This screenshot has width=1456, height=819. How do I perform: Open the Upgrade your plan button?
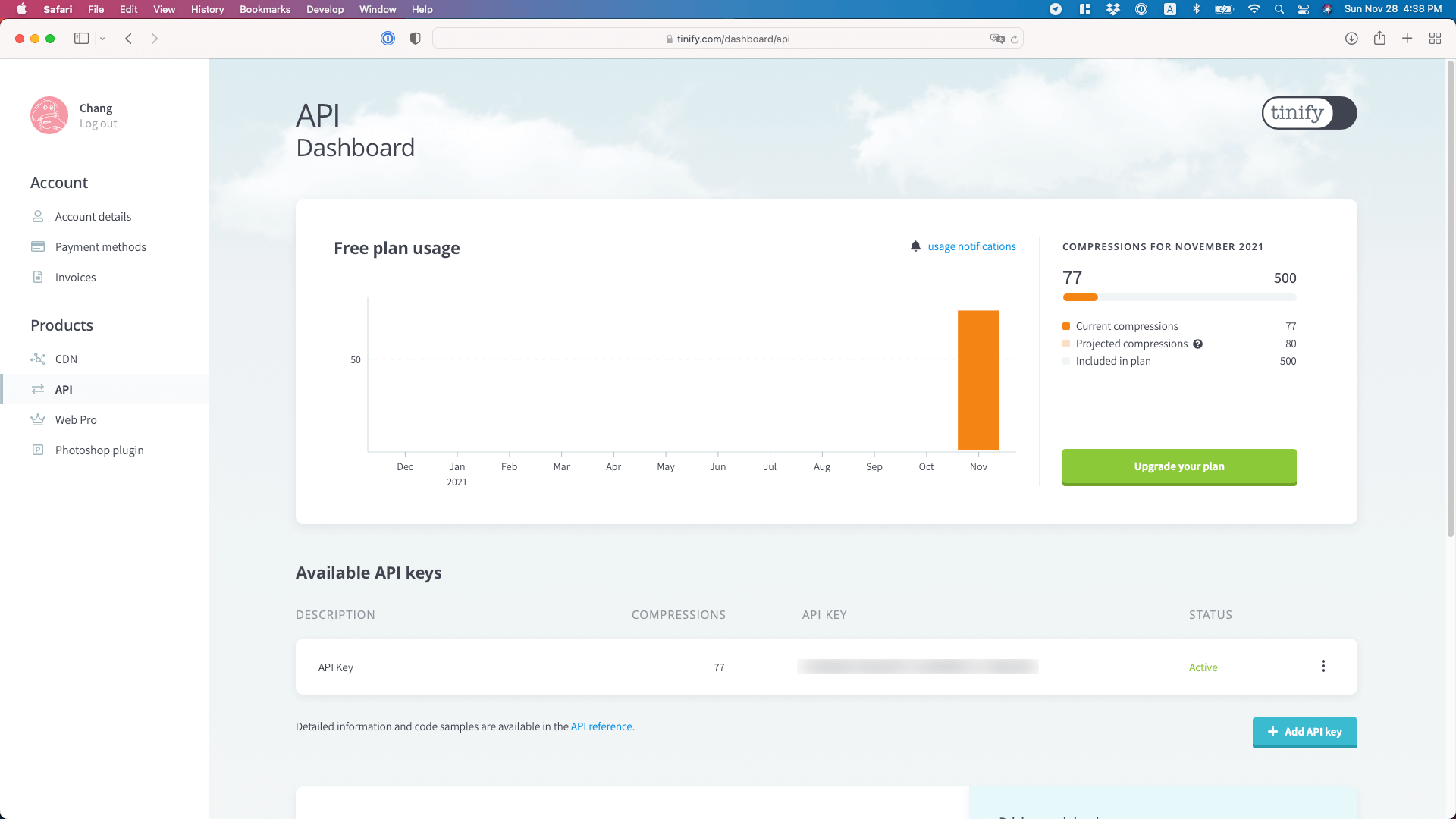pos(1179,465)
